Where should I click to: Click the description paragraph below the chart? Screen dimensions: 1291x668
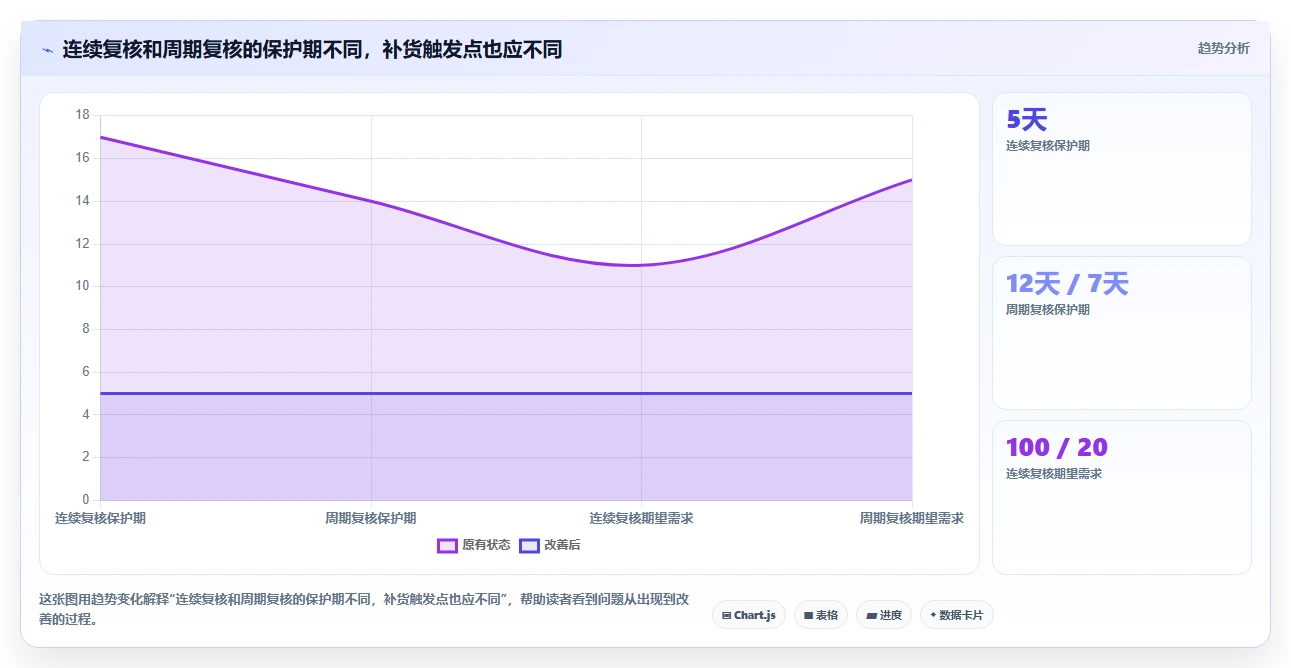[364, 609]
